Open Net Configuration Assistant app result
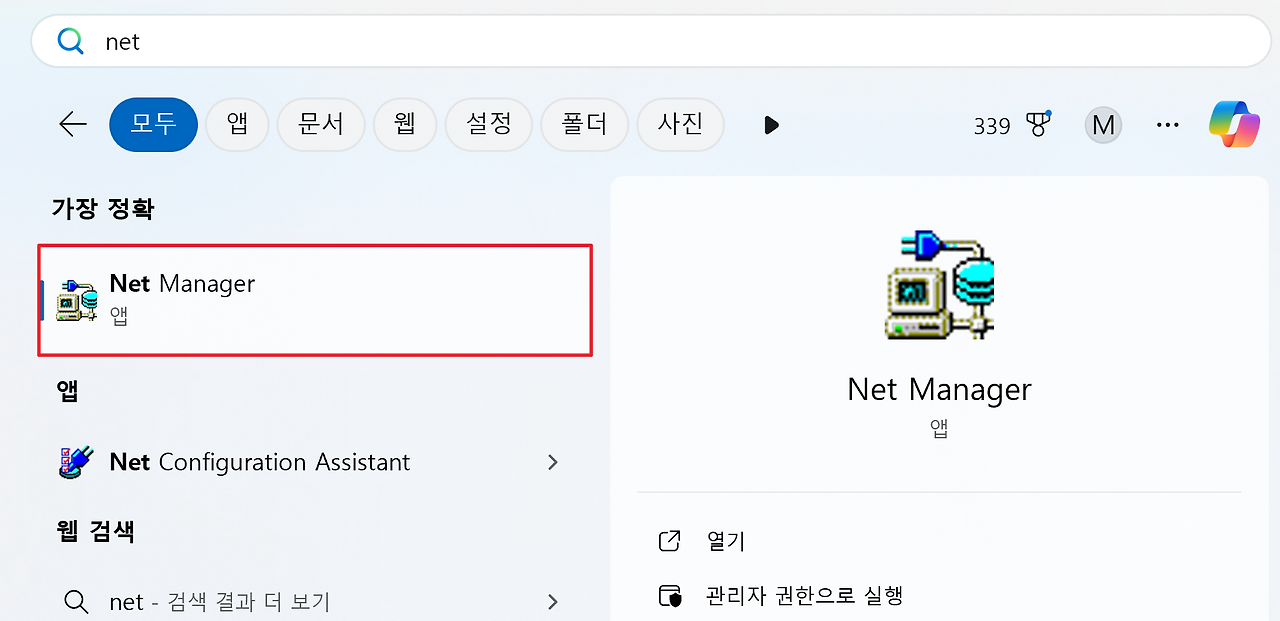The image size is (1280, 621). pyautogui.click(x=315, y=462)
